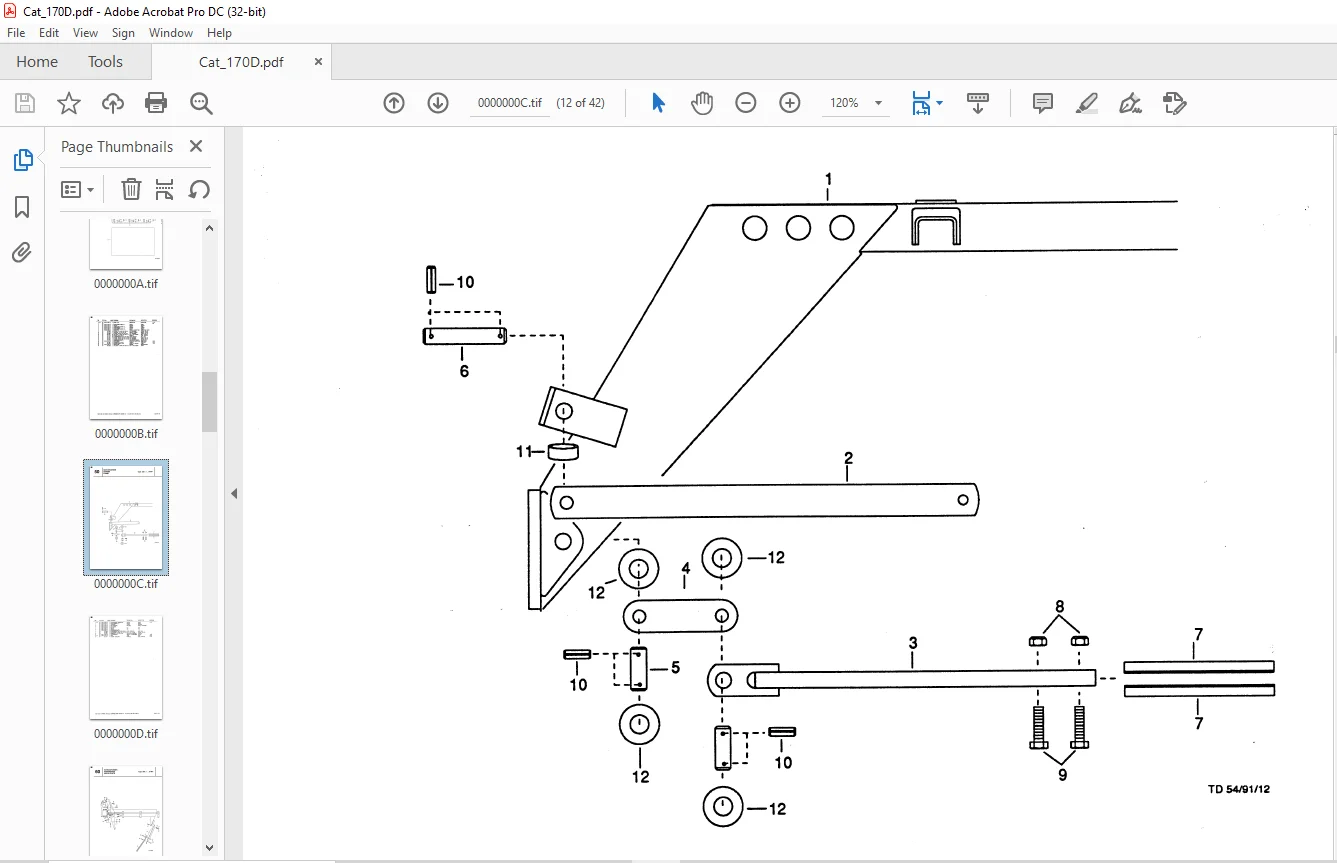Image resolution: width=1337 pixels, height=863 pixels.
Task: Add a comment sticky note
Action: 1043,103
